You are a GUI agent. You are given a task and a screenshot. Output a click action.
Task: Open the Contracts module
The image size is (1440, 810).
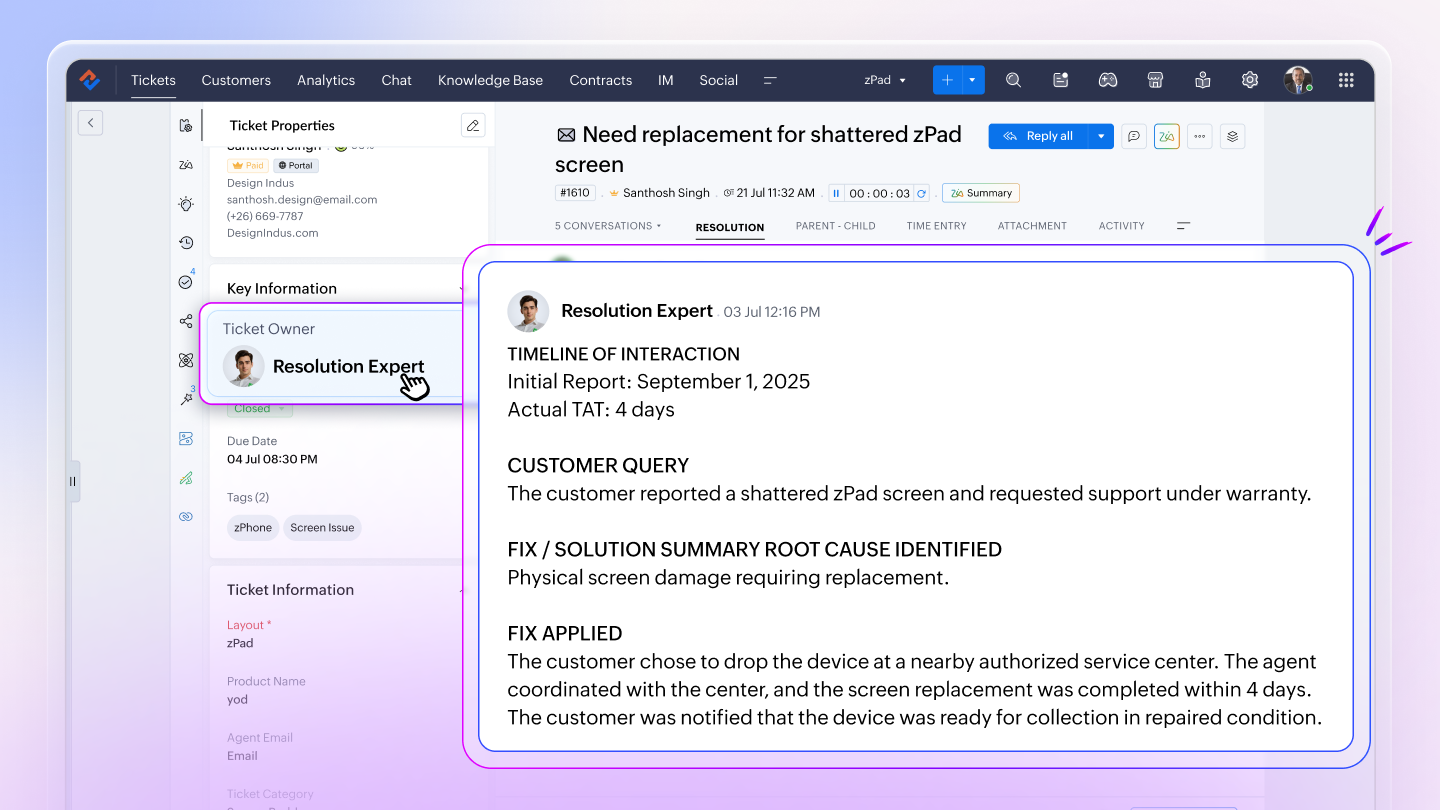pyautogui.click(x=601, y=80)
